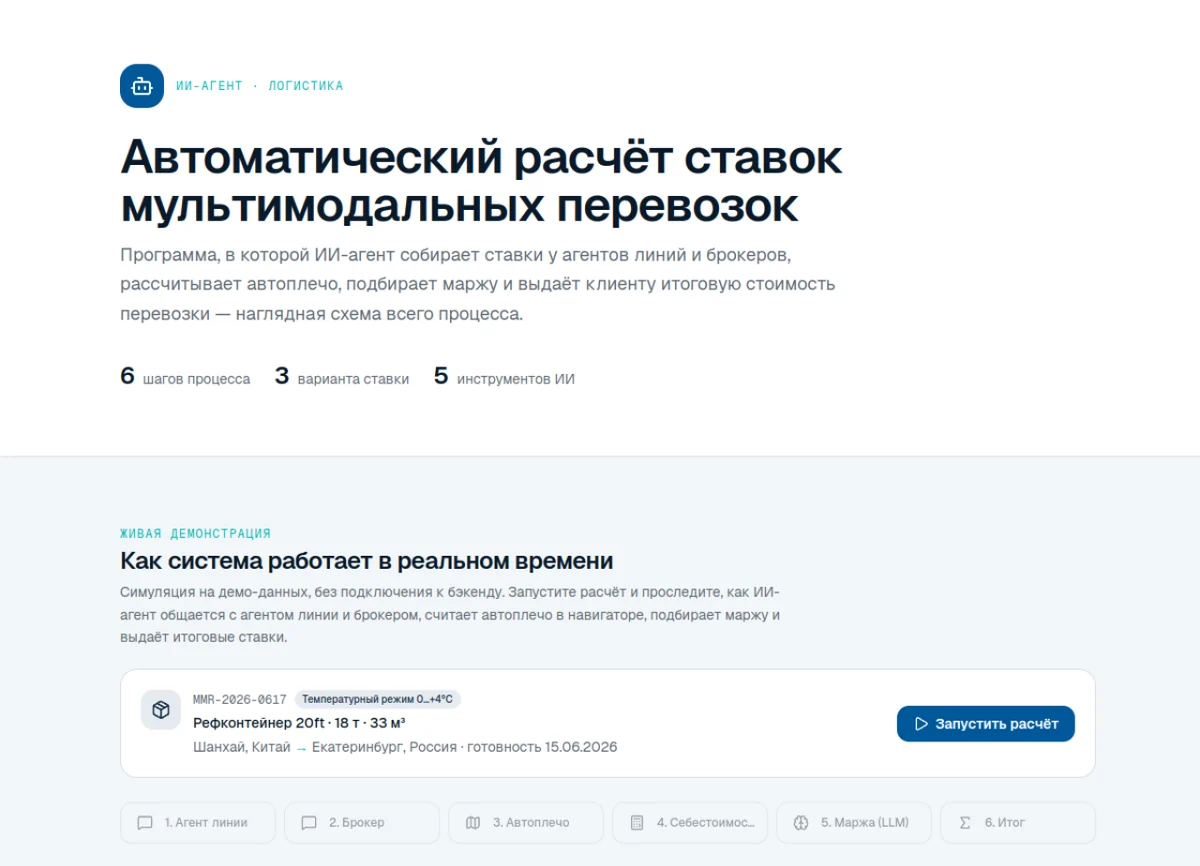Select step 6. Итог

click(x=1018, y=823)
